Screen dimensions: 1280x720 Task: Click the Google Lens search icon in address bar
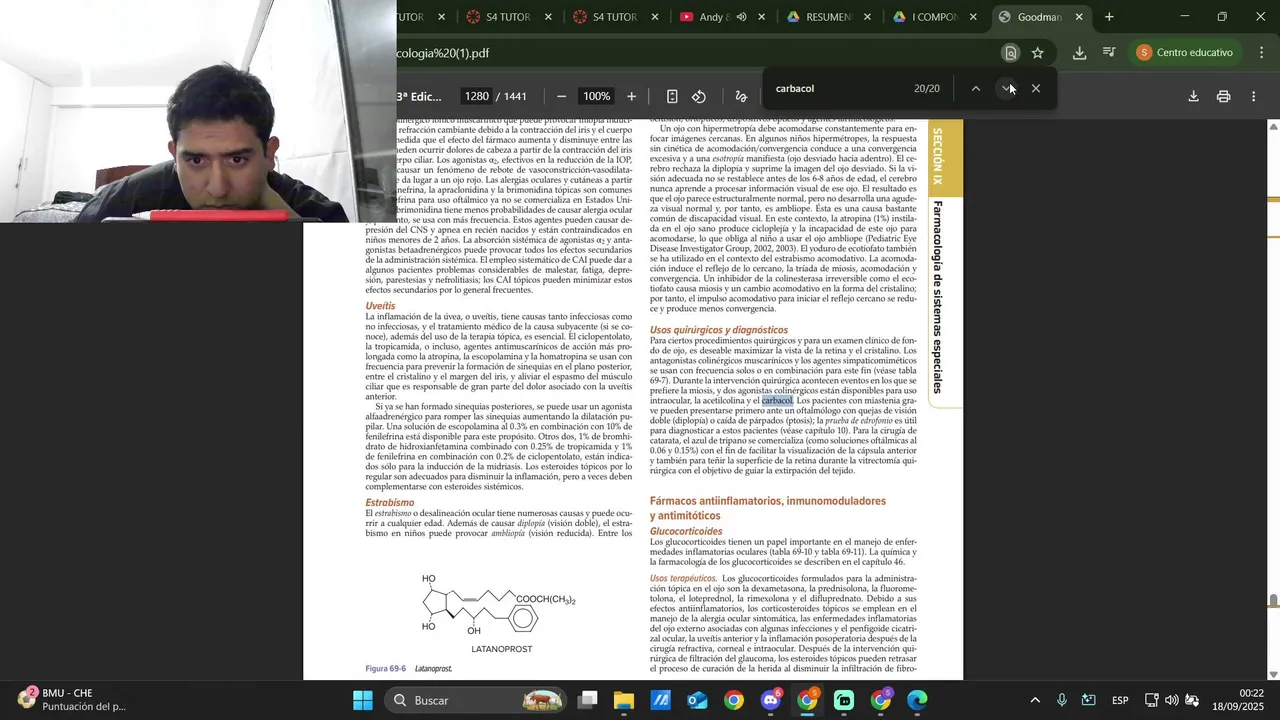click(1010, 53)
